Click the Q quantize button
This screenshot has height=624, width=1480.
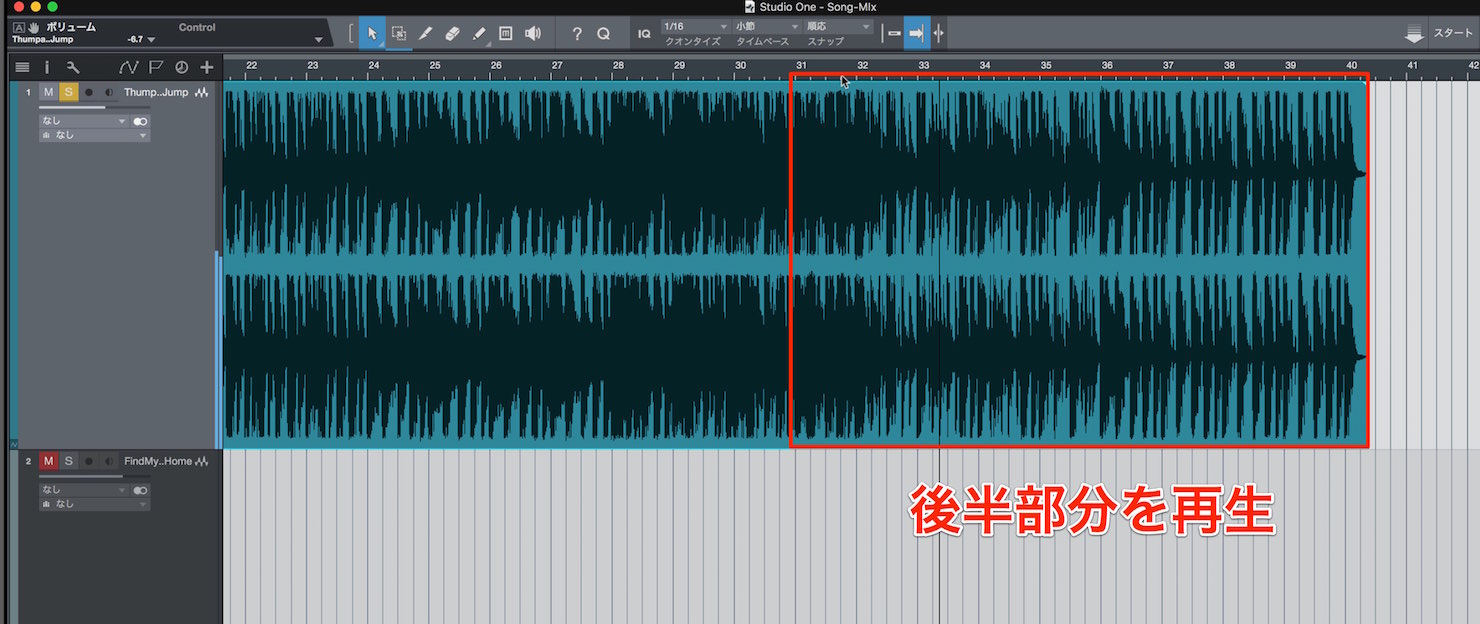coord(603,33)
